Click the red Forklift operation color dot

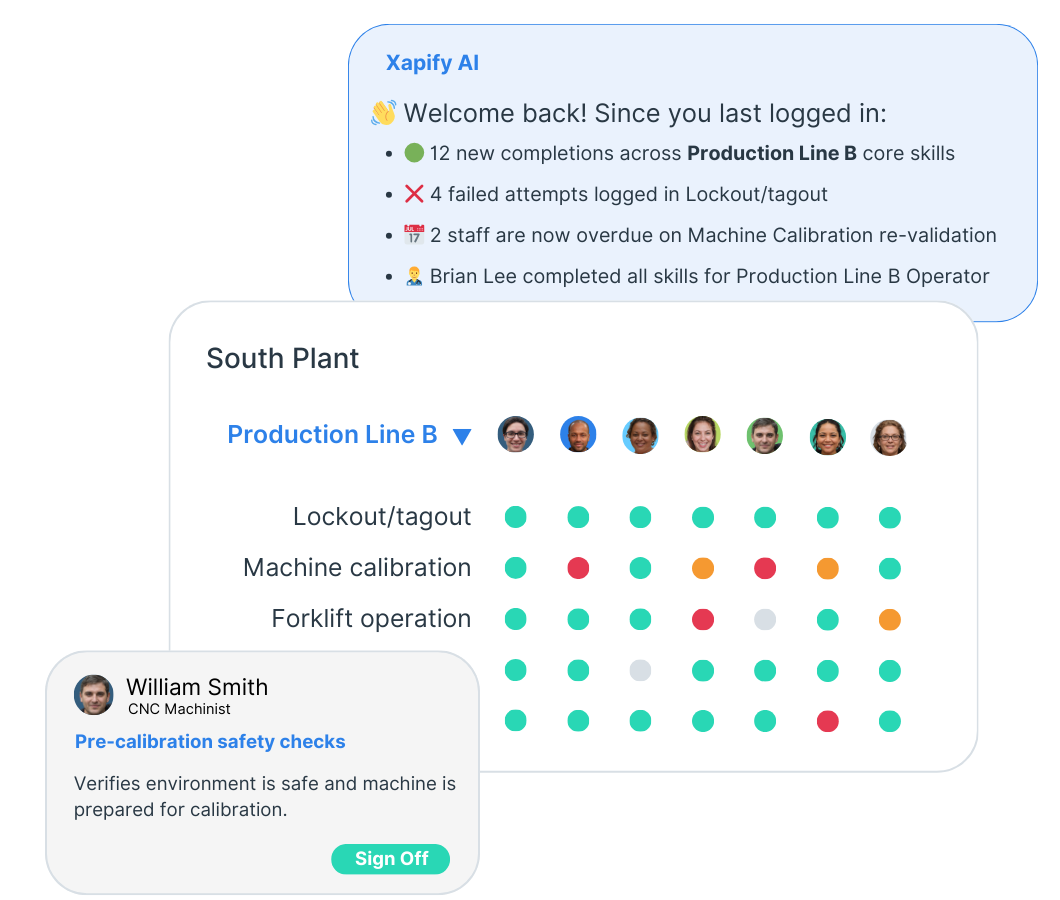pos(703,619)
